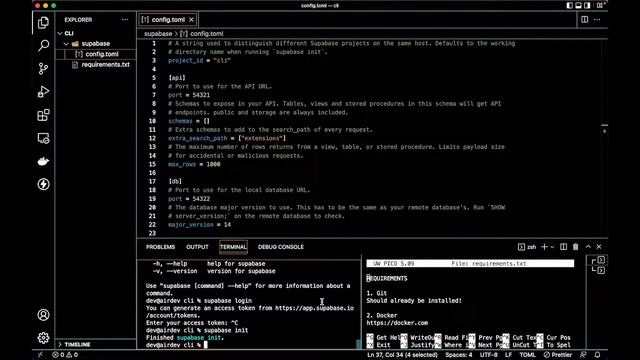
Task: Open the Explorer view in activity bar
Action: pos(43,22)
